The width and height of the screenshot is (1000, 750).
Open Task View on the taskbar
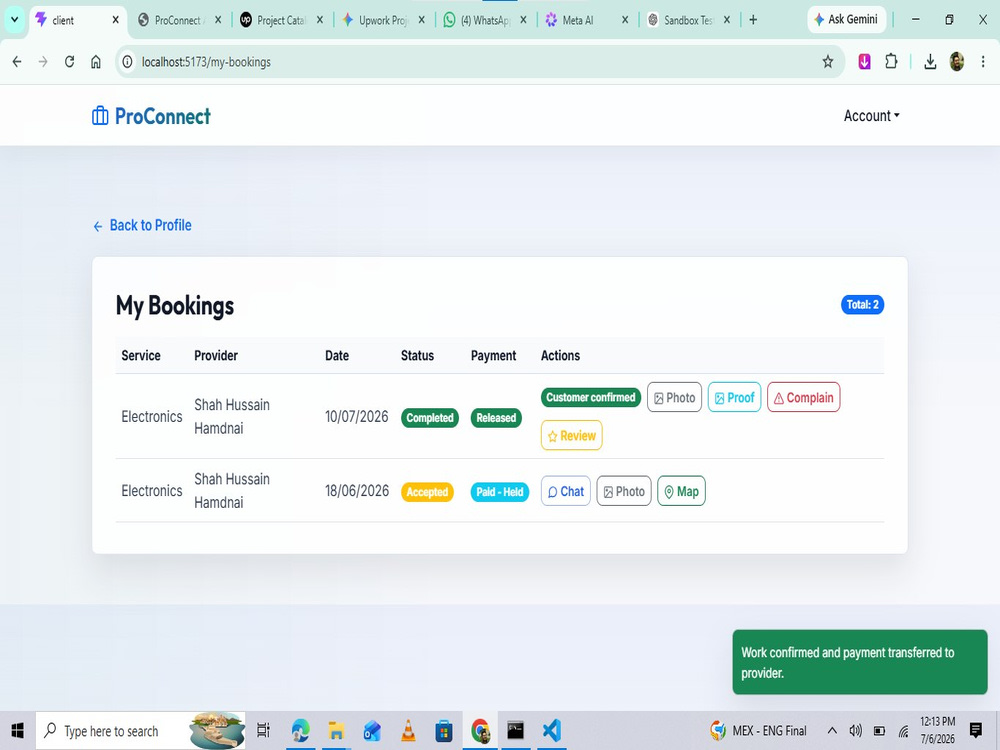pyautogui.click(x=263, y=731)
